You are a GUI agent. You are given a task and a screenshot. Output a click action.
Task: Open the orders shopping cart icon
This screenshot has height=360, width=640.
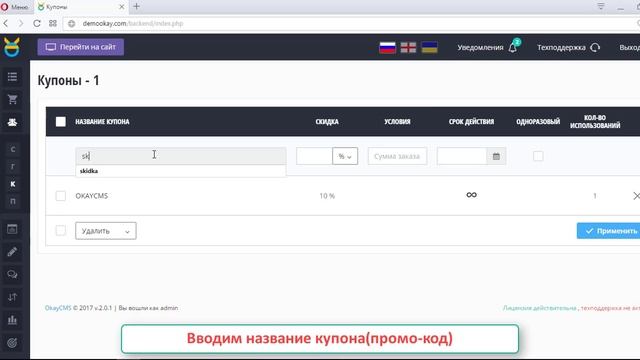point(12,99)
